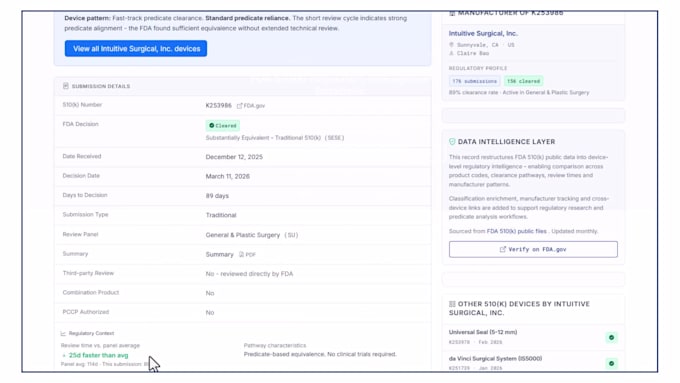Screen dimensions: 680x383
Task: Open the FDA.gov link beside K253986
Action: [x=254, y=106]
